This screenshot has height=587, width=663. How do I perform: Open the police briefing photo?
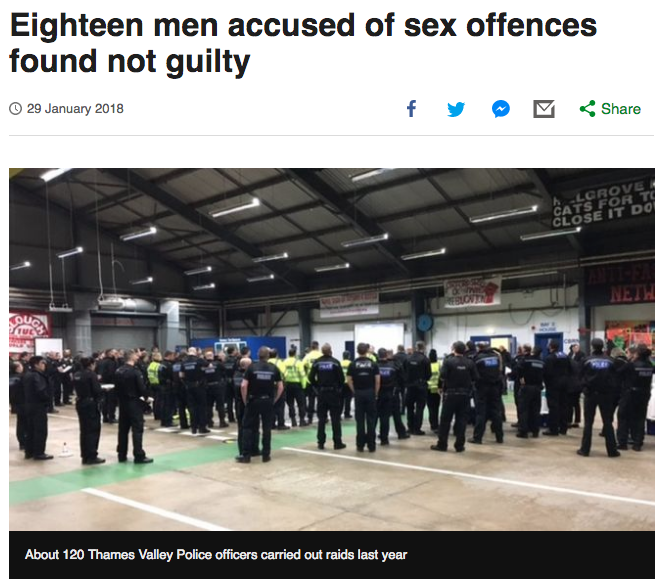pyautogui.click(x=332, y=349)
